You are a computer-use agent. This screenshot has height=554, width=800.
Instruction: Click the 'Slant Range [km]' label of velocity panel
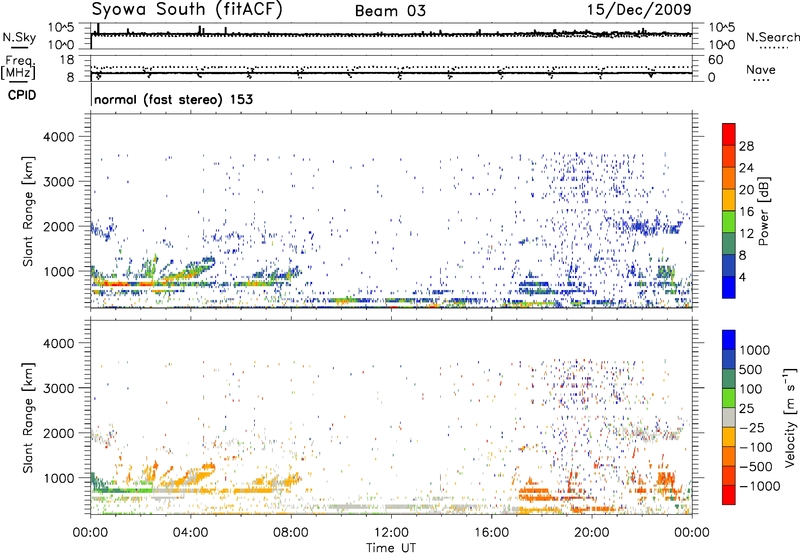coord(28,417)
